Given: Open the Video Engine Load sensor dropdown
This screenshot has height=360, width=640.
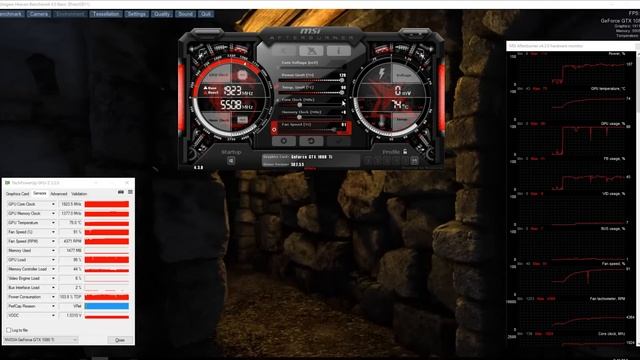Looking at the screenshot, I should (x=53, y=278).
